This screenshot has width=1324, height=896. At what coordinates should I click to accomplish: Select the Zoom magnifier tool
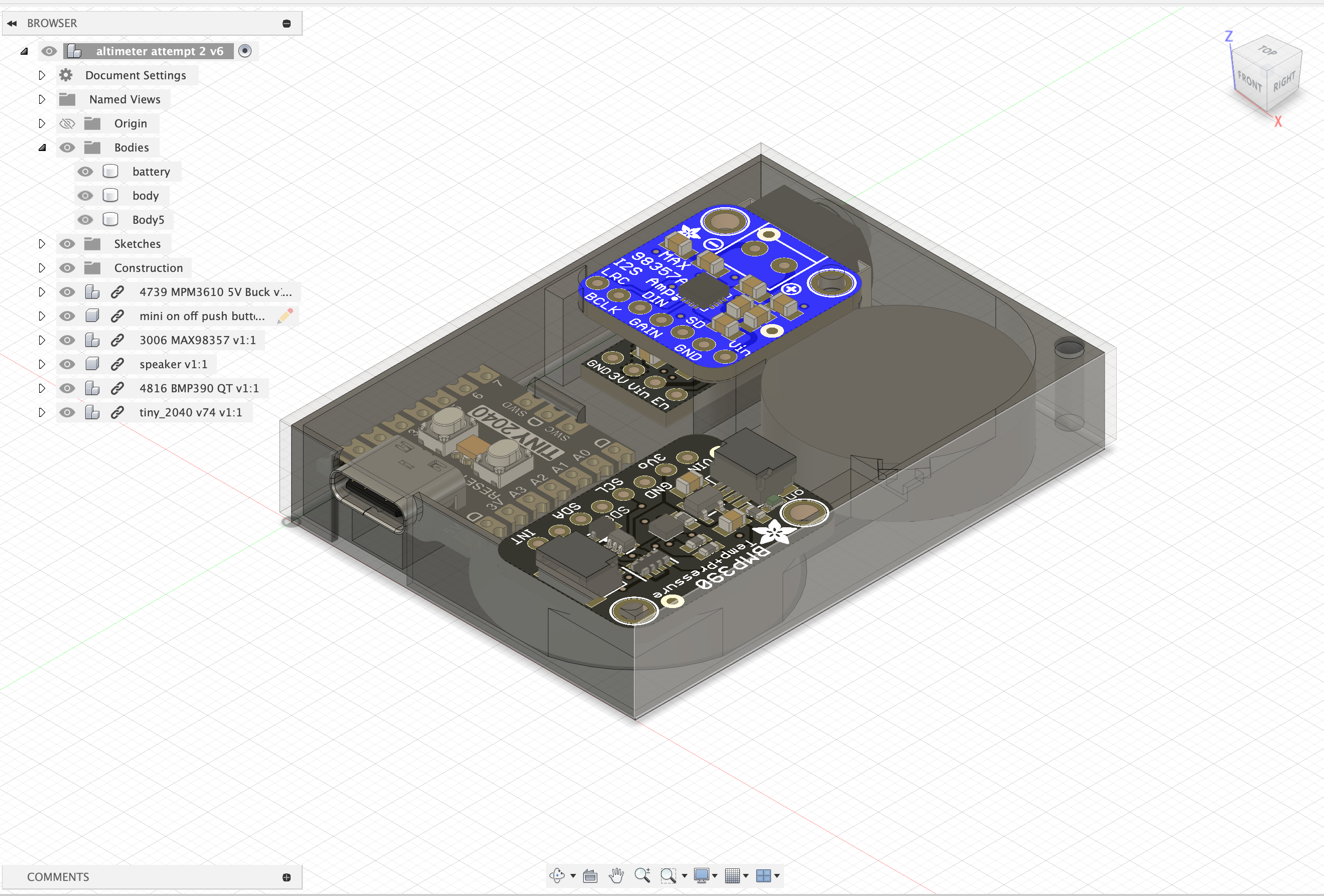pyautogui.click(x=642, y=875)
